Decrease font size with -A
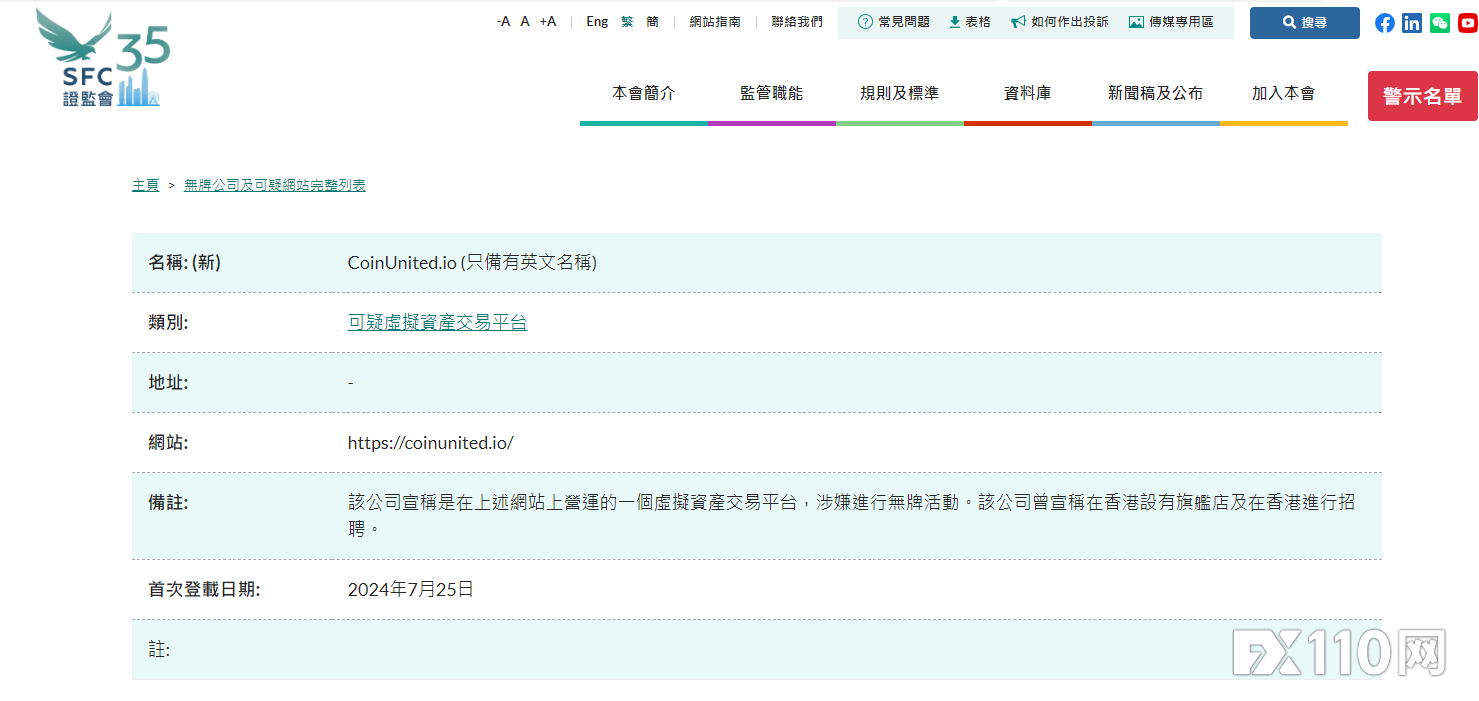1479x701 pixels. (503, 22)
